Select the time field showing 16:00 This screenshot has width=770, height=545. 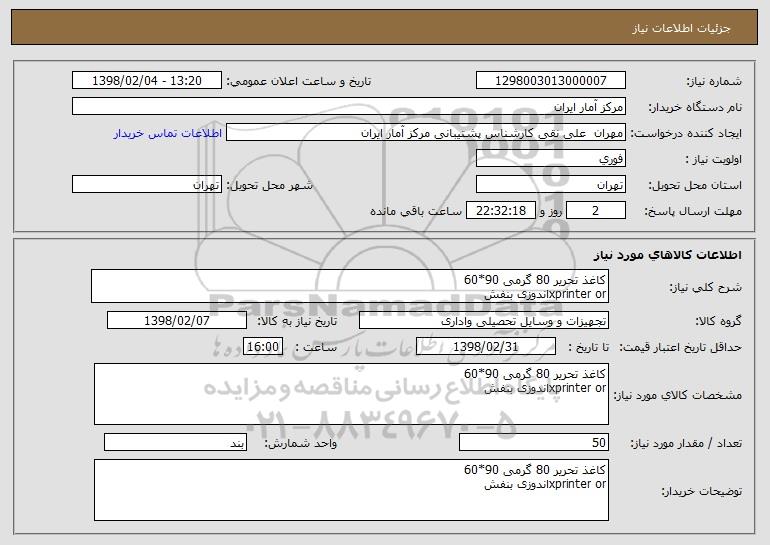click(263, 346)
